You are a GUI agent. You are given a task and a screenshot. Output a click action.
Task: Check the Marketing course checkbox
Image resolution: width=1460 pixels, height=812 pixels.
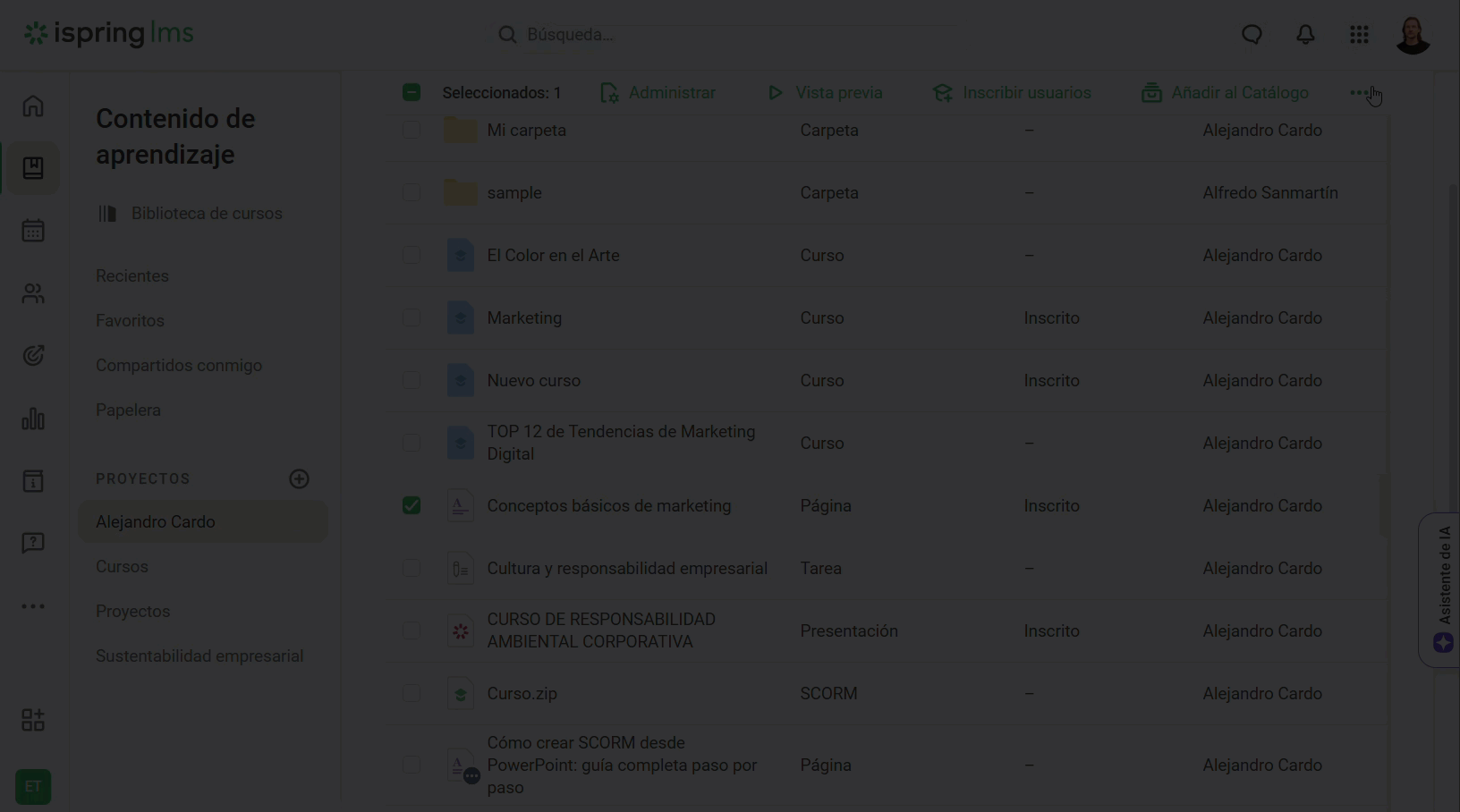412,318
